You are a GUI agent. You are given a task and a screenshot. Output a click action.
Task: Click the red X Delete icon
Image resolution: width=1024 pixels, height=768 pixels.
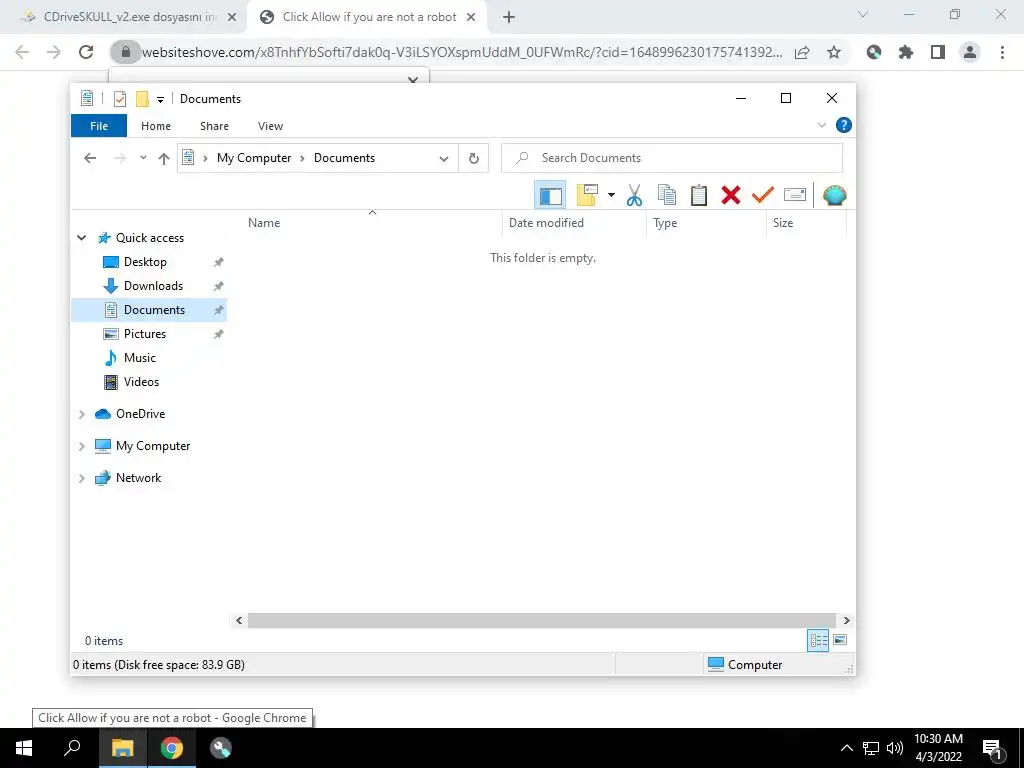pyautogui.click(x=731, y=195)
